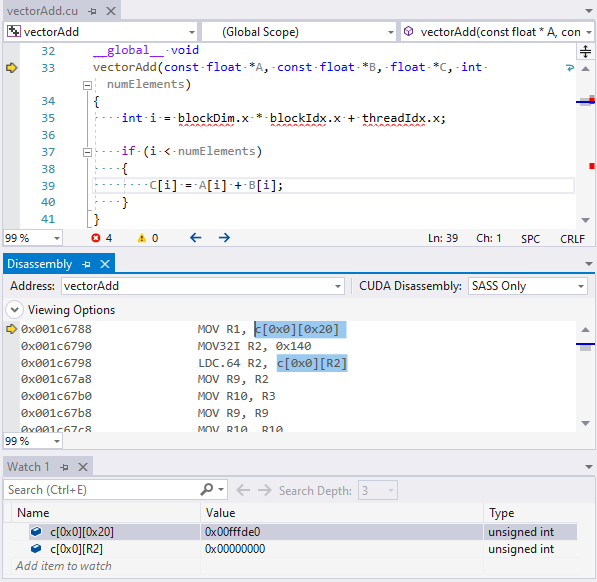Close the Watch 1 window
Screen dimensions: 597x582
click(x=83, y=467)
